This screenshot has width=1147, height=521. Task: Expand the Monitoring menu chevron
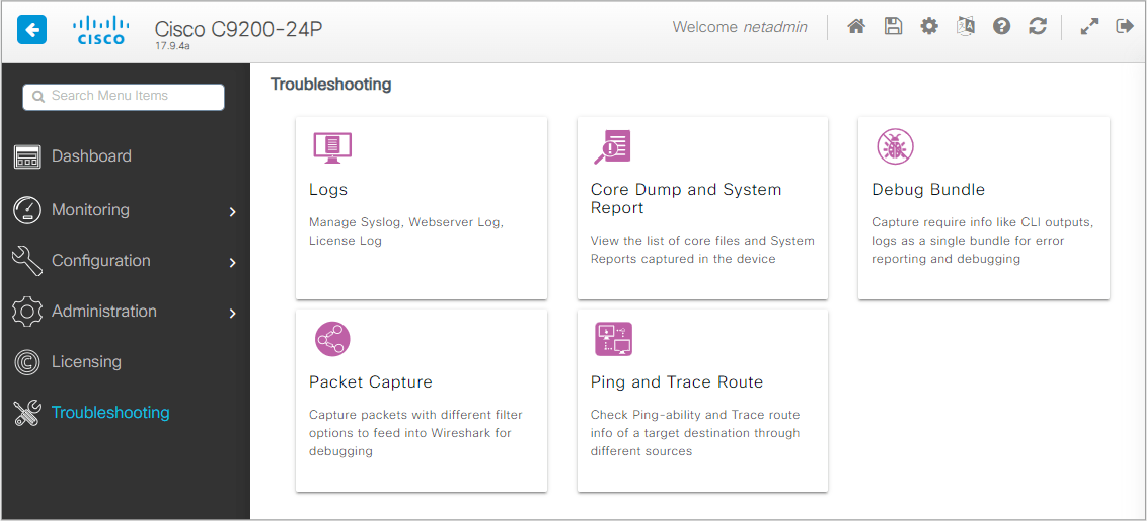coord(233,211)
